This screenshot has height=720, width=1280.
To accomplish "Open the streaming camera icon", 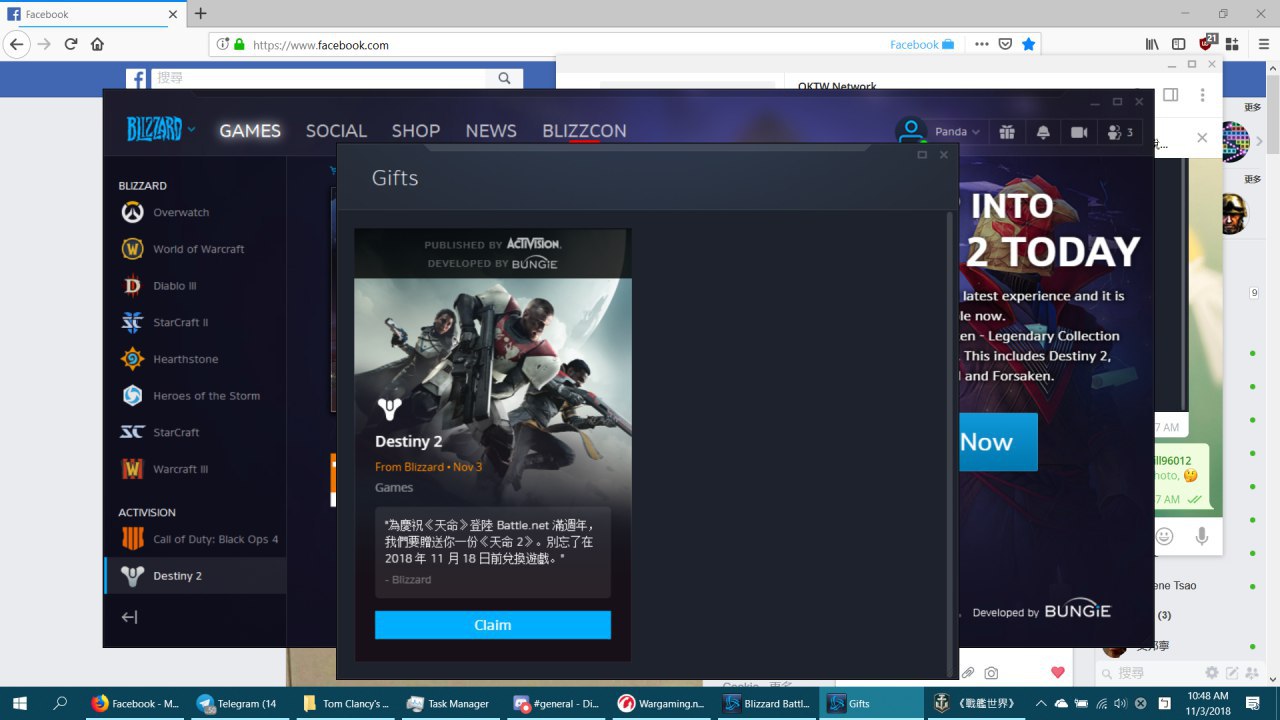I will pos(1078,132).
